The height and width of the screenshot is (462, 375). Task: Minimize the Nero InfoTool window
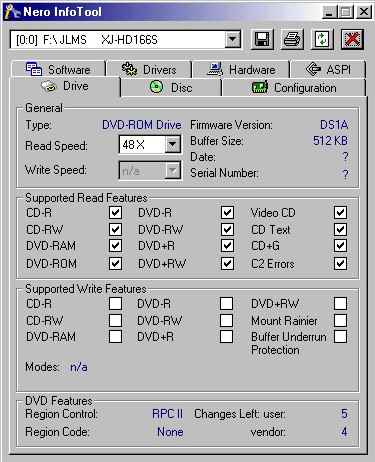point(329,12)
